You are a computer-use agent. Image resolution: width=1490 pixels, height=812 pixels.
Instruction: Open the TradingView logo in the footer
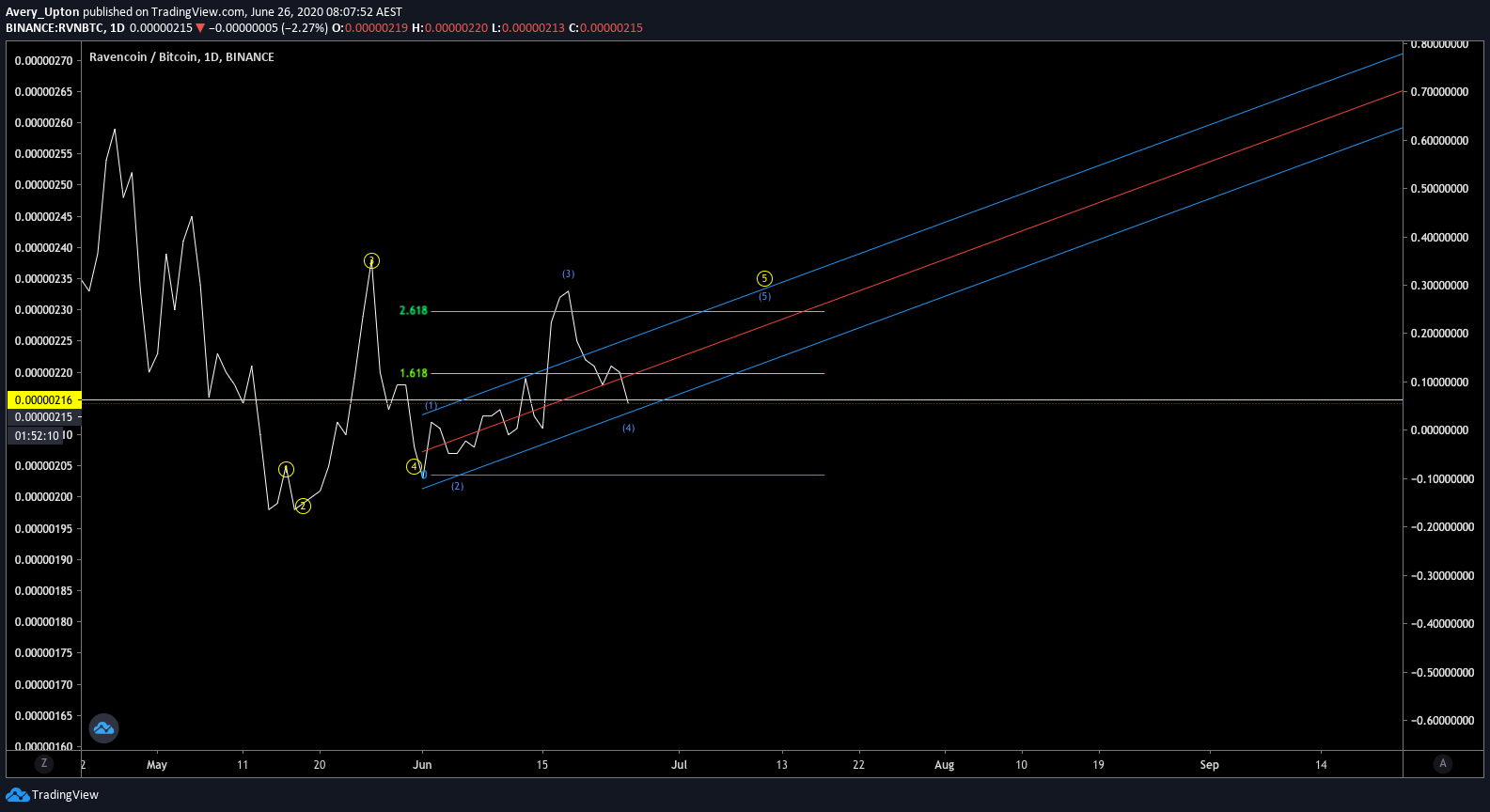[52, 795]
